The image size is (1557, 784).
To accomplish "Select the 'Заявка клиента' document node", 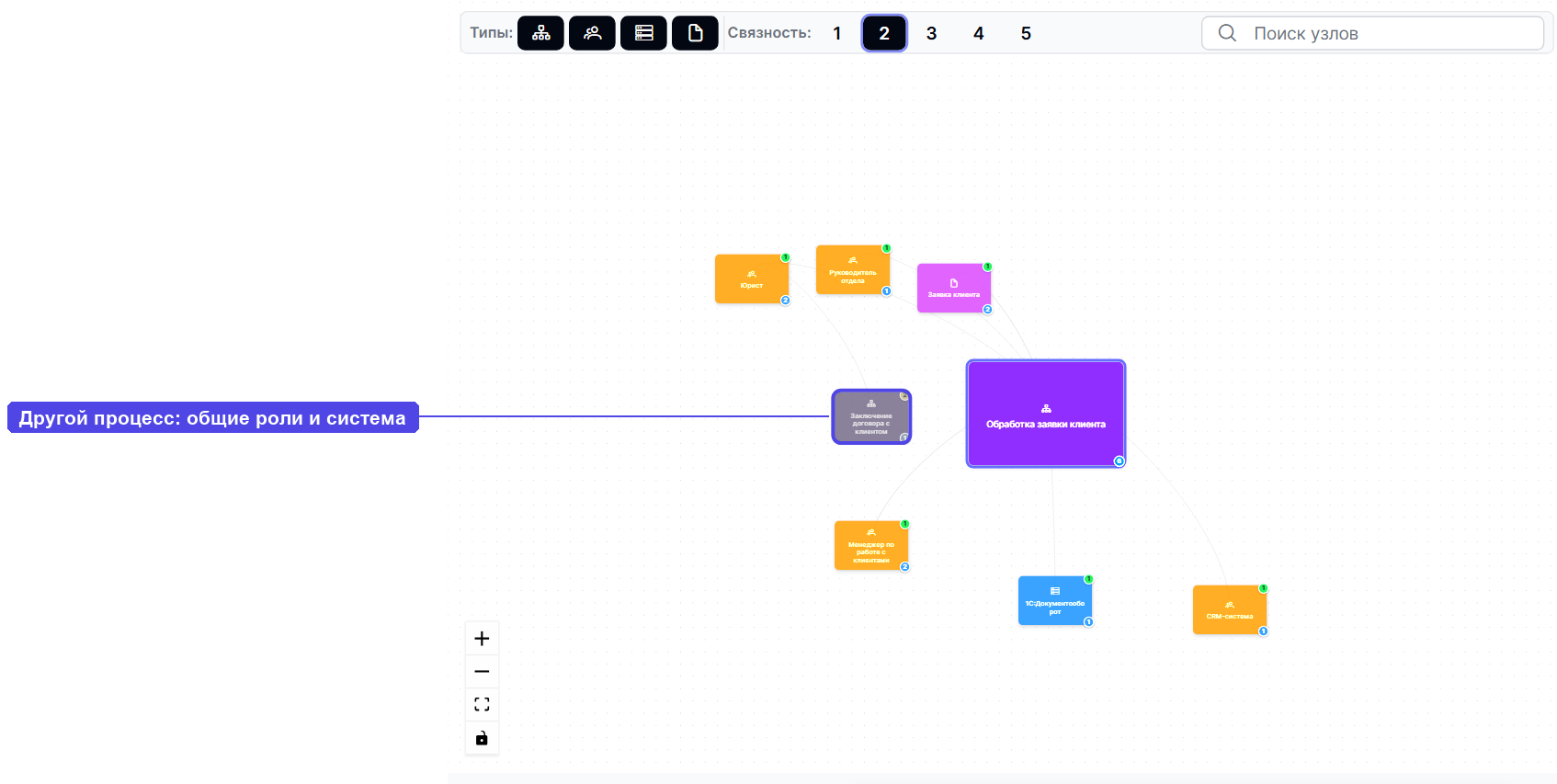I will (x=954, y=288).
